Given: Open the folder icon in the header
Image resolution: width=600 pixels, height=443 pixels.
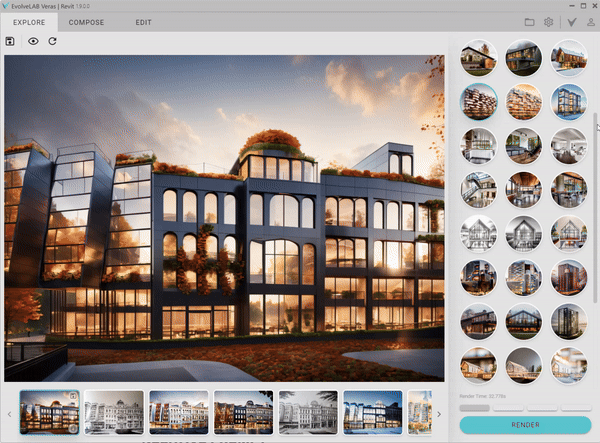Looking at the screenshot, I should [530, 22].
